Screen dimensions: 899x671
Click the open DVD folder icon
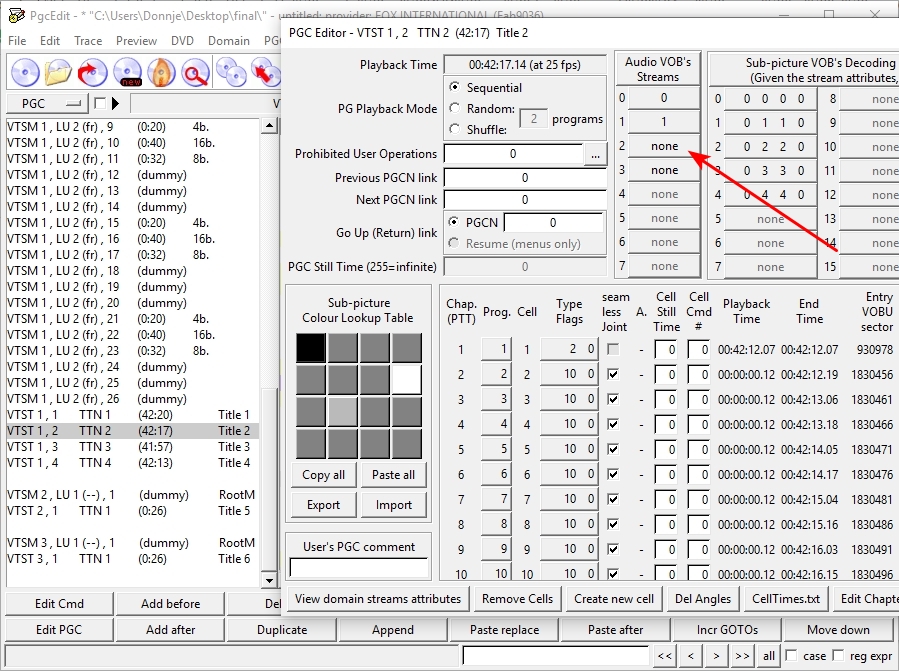[x=59, y=72]
